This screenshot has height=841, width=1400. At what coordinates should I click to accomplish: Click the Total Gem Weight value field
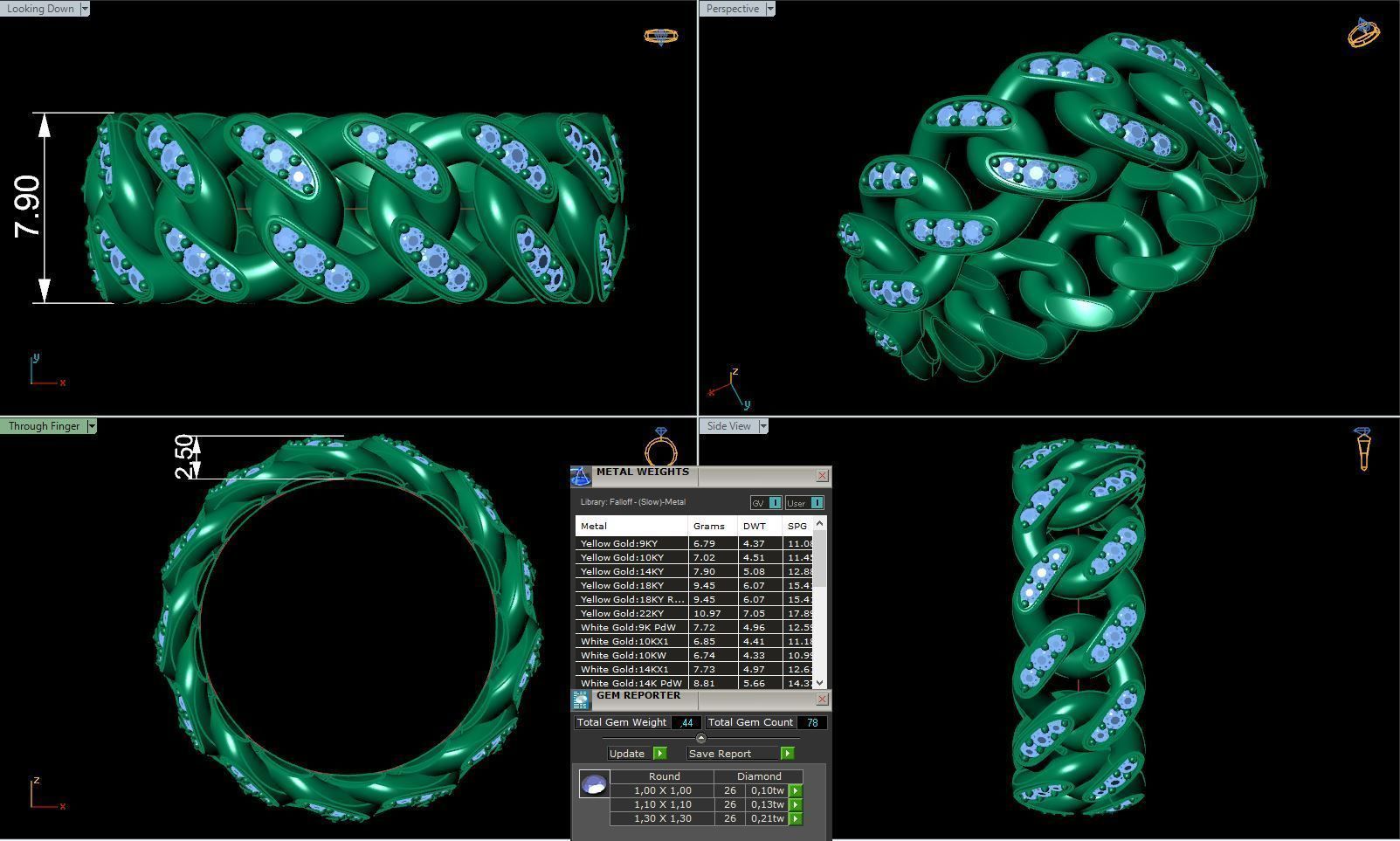pyautogui.click(x=686, y=722)
